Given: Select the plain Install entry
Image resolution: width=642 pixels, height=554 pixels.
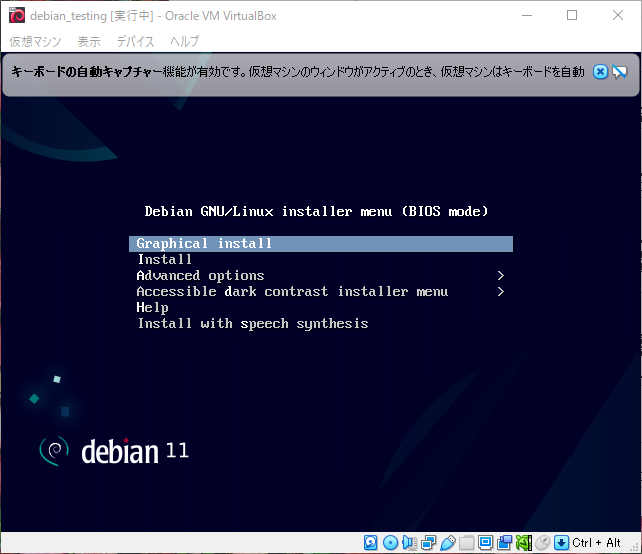Looking at the screenshot, I should [x=165, y=259].
